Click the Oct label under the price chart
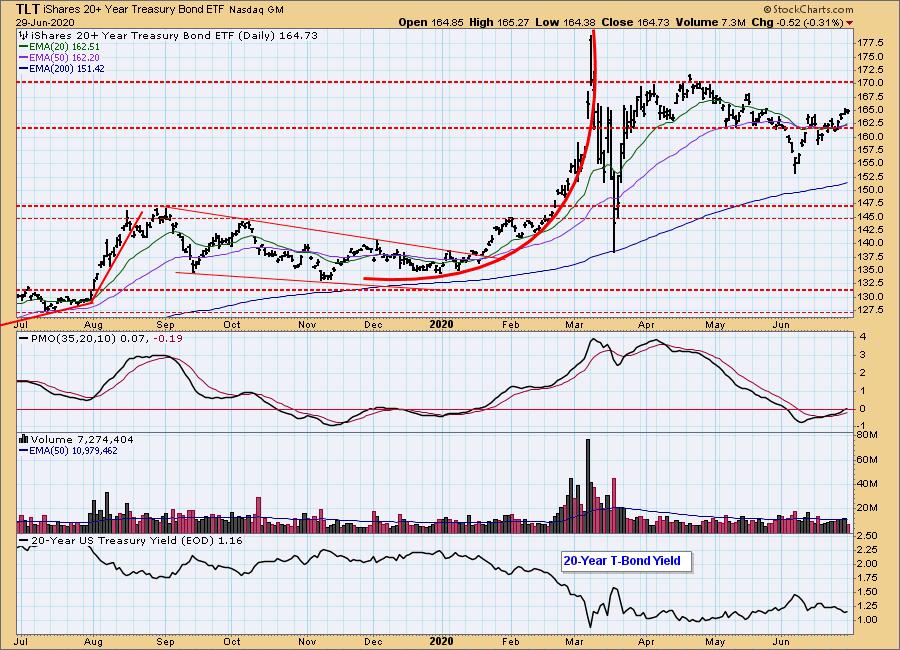Image resolution: width=900 pixels, height=650 pixels. [x=232, y=324]
